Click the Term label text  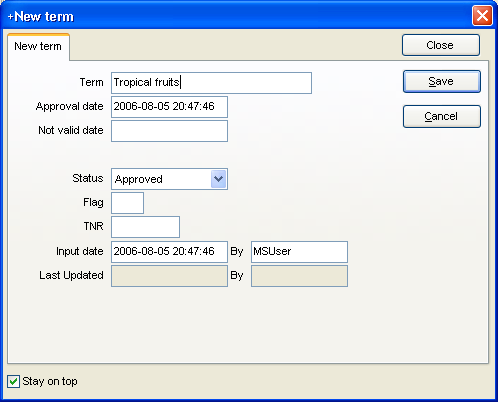click(91, 82)
